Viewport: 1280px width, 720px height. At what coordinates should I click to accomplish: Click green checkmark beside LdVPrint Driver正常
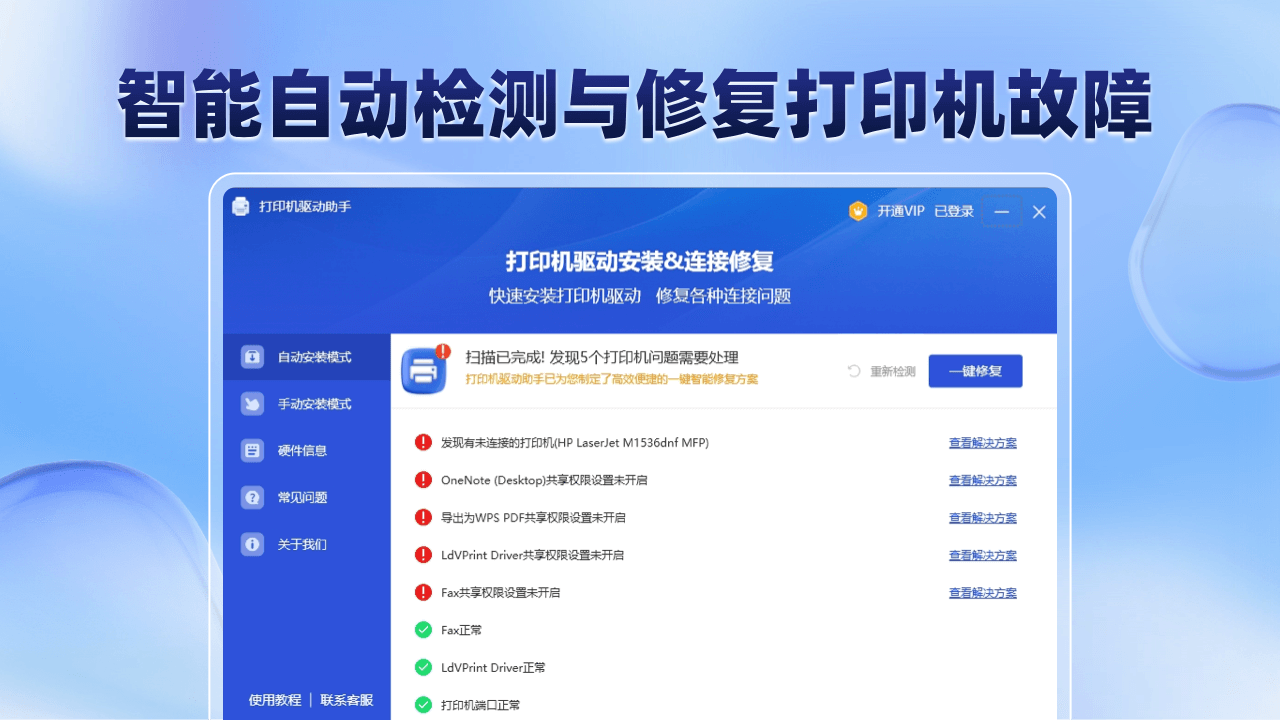[423, 667]
